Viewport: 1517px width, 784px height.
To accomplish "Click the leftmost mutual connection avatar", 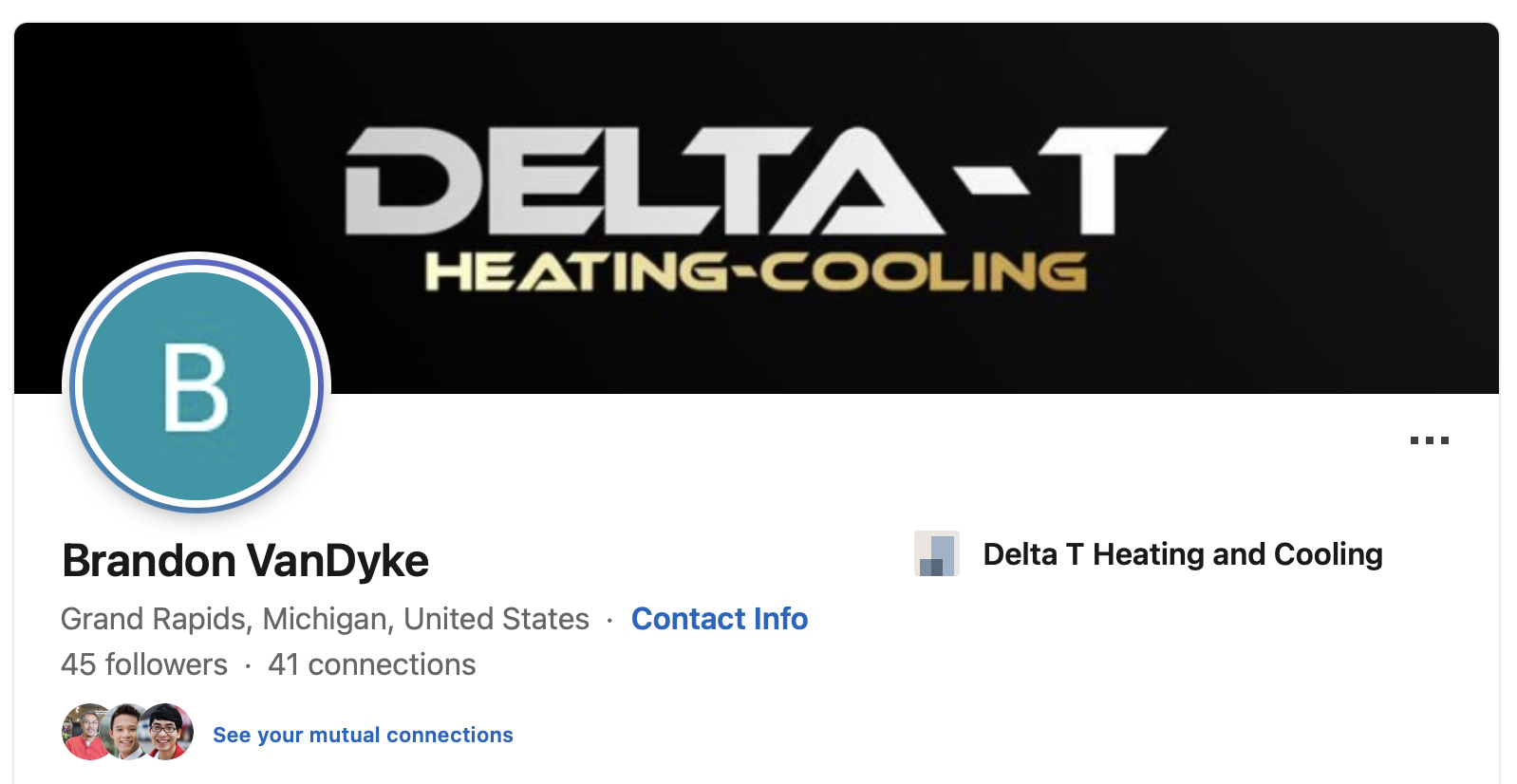I will tap(82, 732).
